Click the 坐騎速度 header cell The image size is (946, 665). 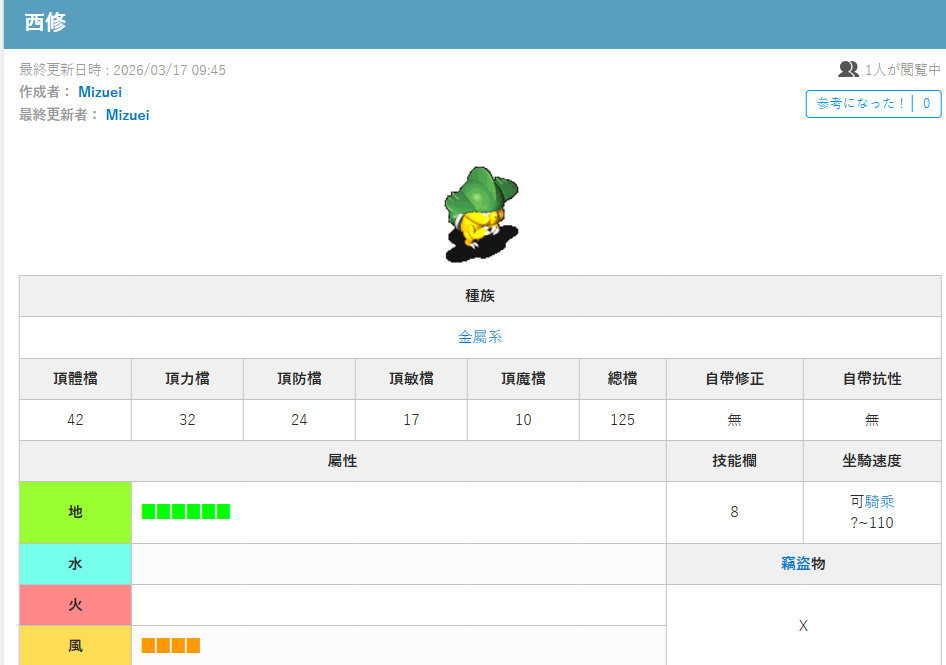pyautogui.click(x=872, y=461)
